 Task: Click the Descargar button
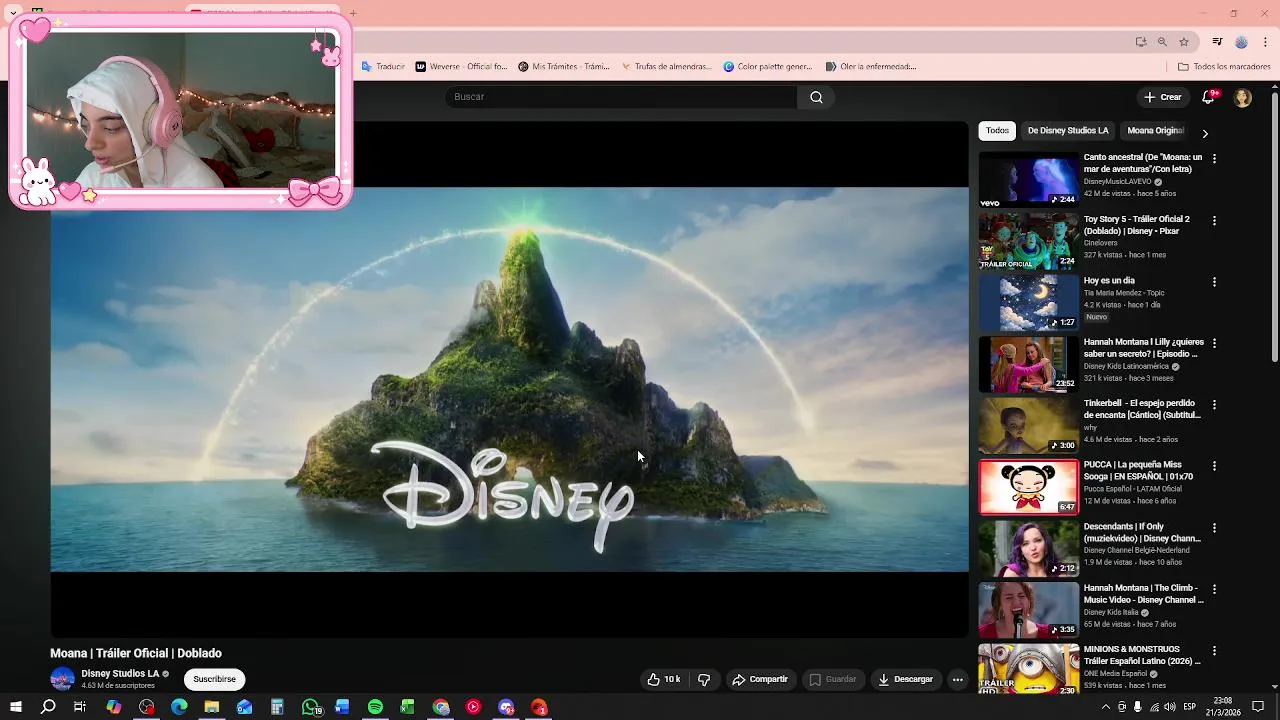pyautogui.click(x=905, y=679)
